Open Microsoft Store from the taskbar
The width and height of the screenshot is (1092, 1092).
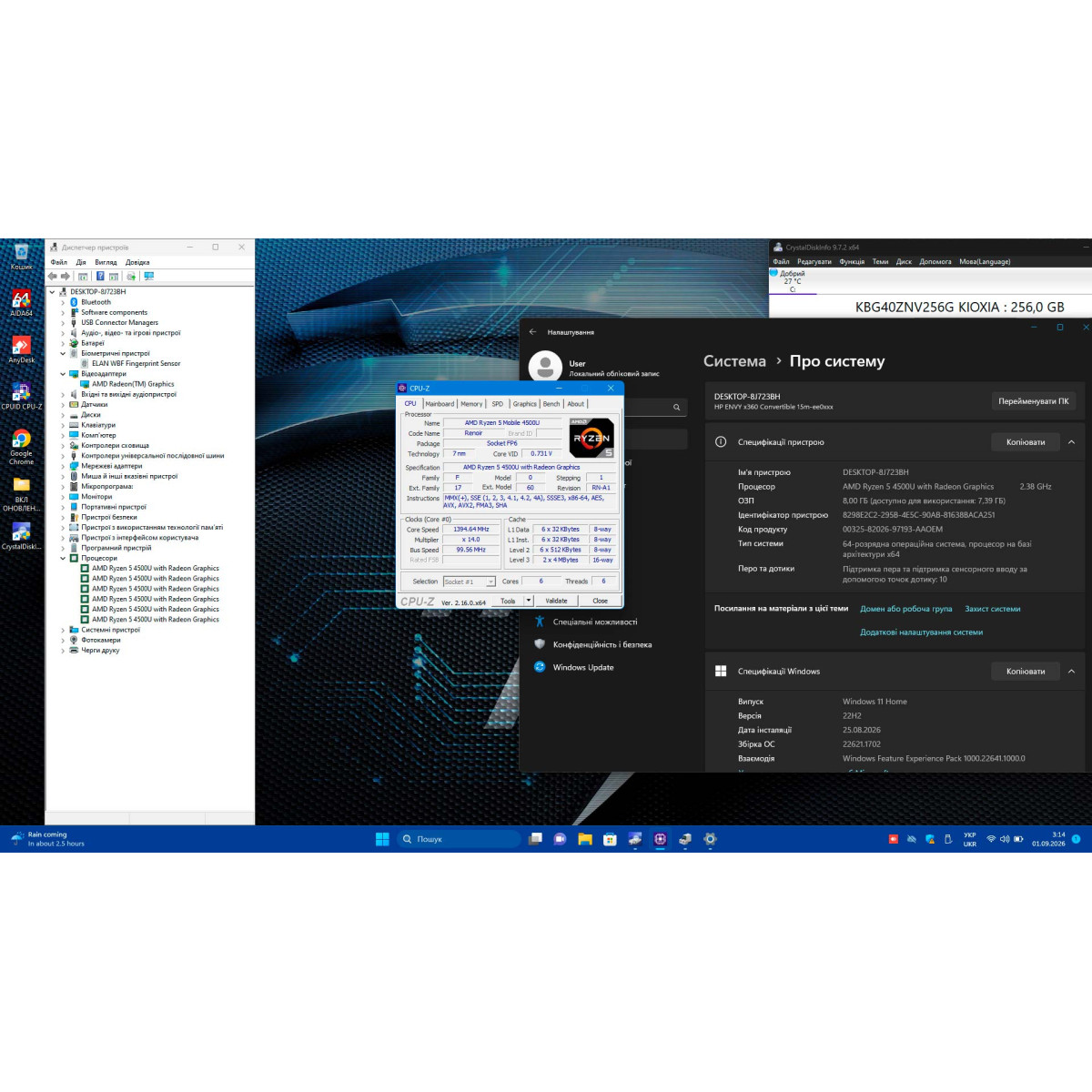coord(610,839)
